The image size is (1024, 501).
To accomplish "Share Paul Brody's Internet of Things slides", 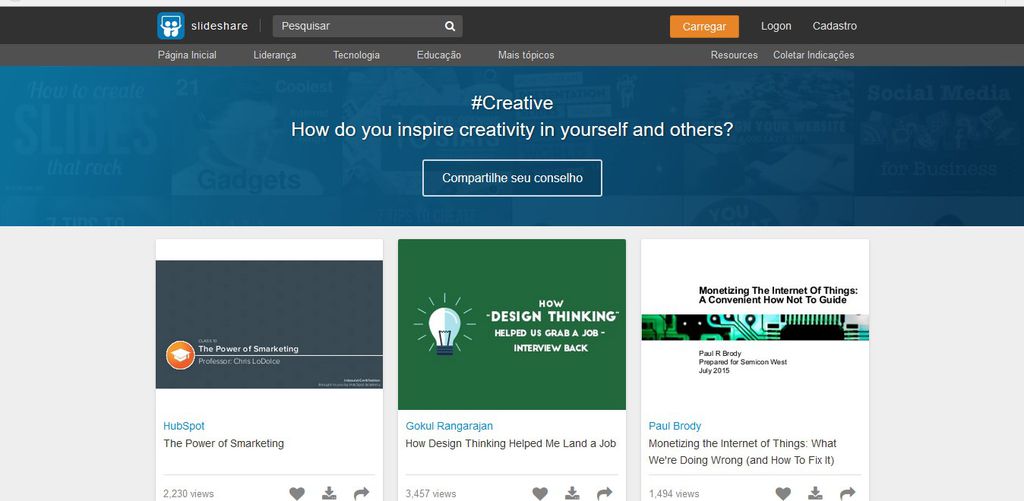I will pos(848,493).
